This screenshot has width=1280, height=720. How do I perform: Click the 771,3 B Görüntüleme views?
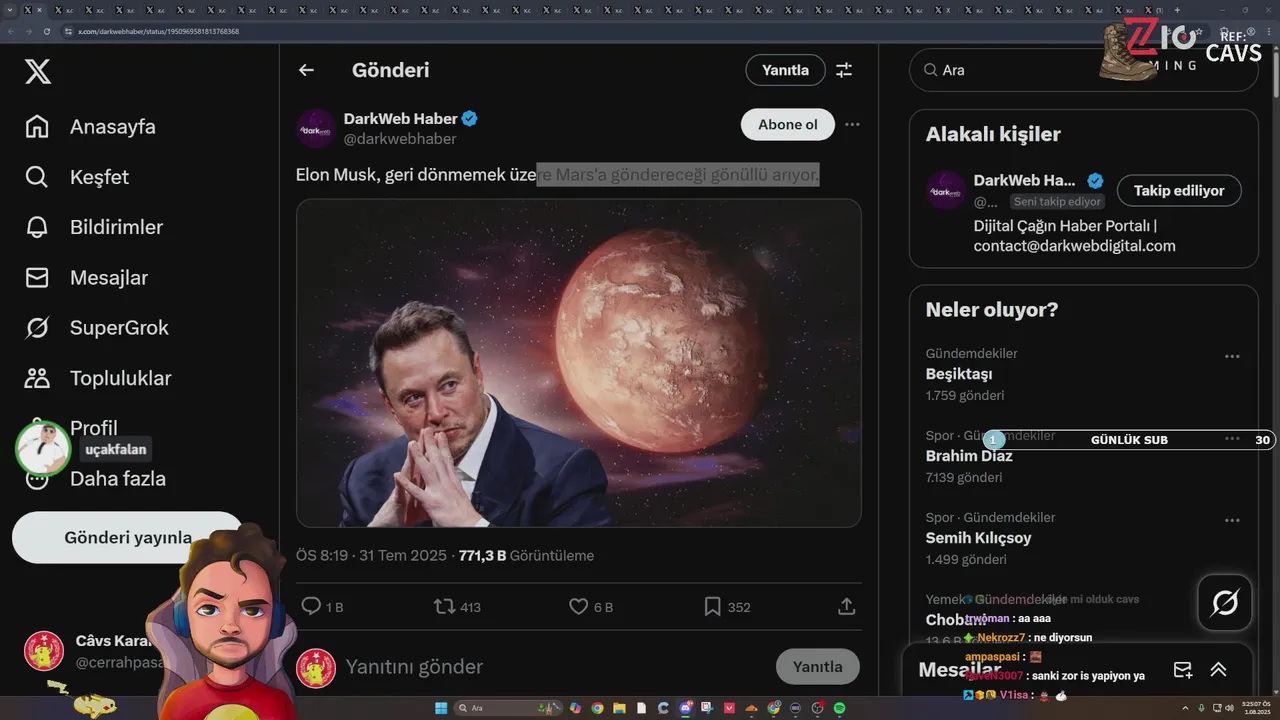[x=526, y=555]
